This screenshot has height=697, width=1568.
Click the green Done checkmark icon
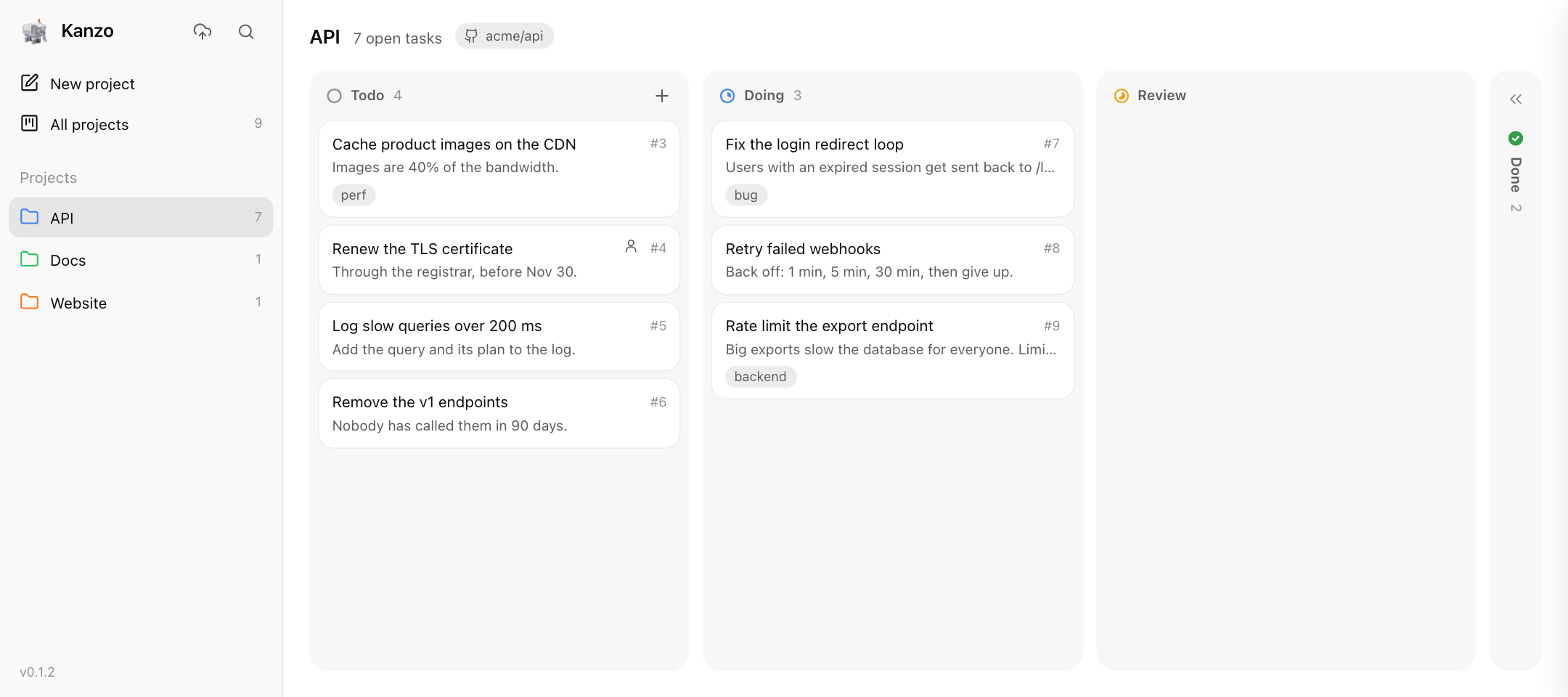[1515, 138]
